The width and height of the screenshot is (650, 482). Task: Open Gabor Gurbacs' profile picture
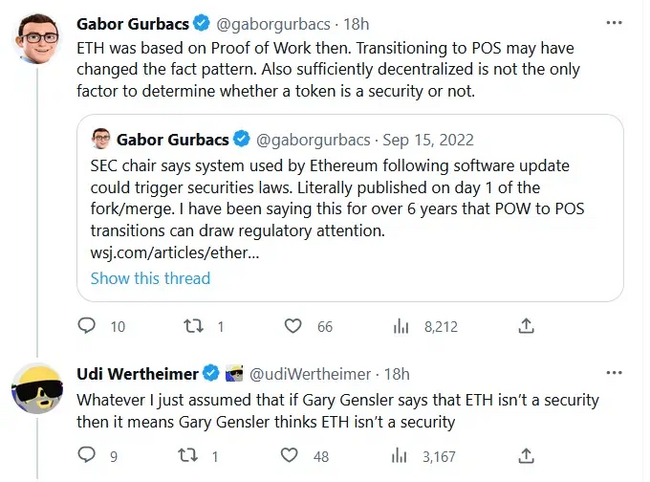pyautogui.click(x=38, y=40)
